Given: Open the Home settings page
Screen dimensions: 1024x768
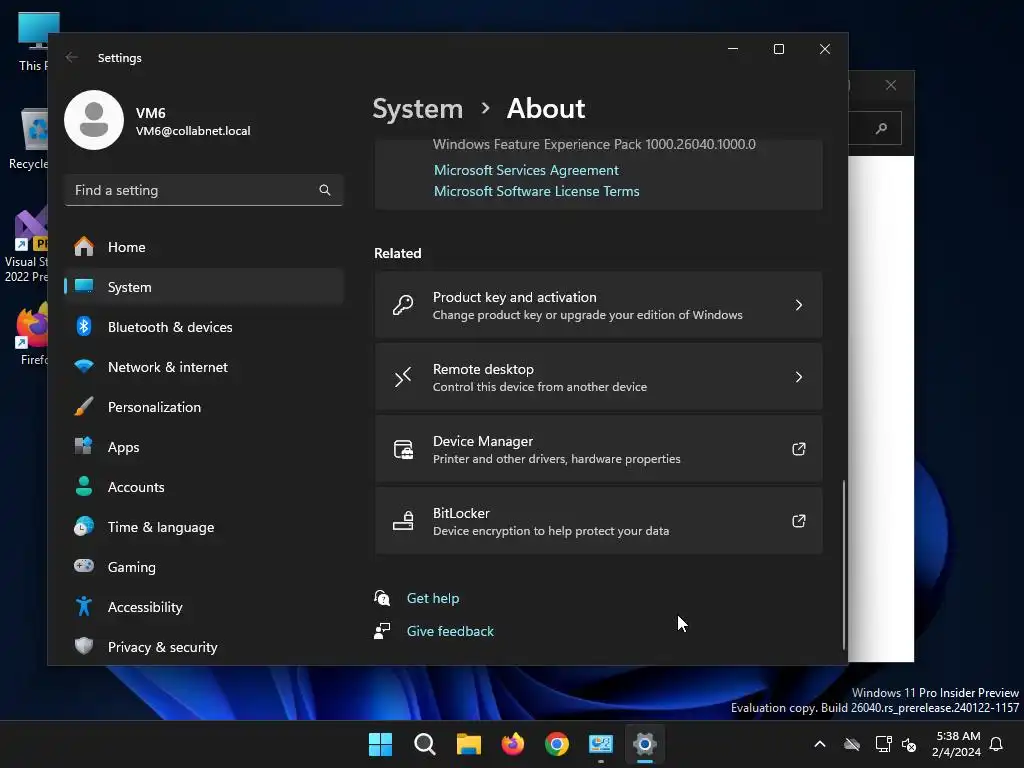Looking at the screenshot, I should tap(204, 247).
